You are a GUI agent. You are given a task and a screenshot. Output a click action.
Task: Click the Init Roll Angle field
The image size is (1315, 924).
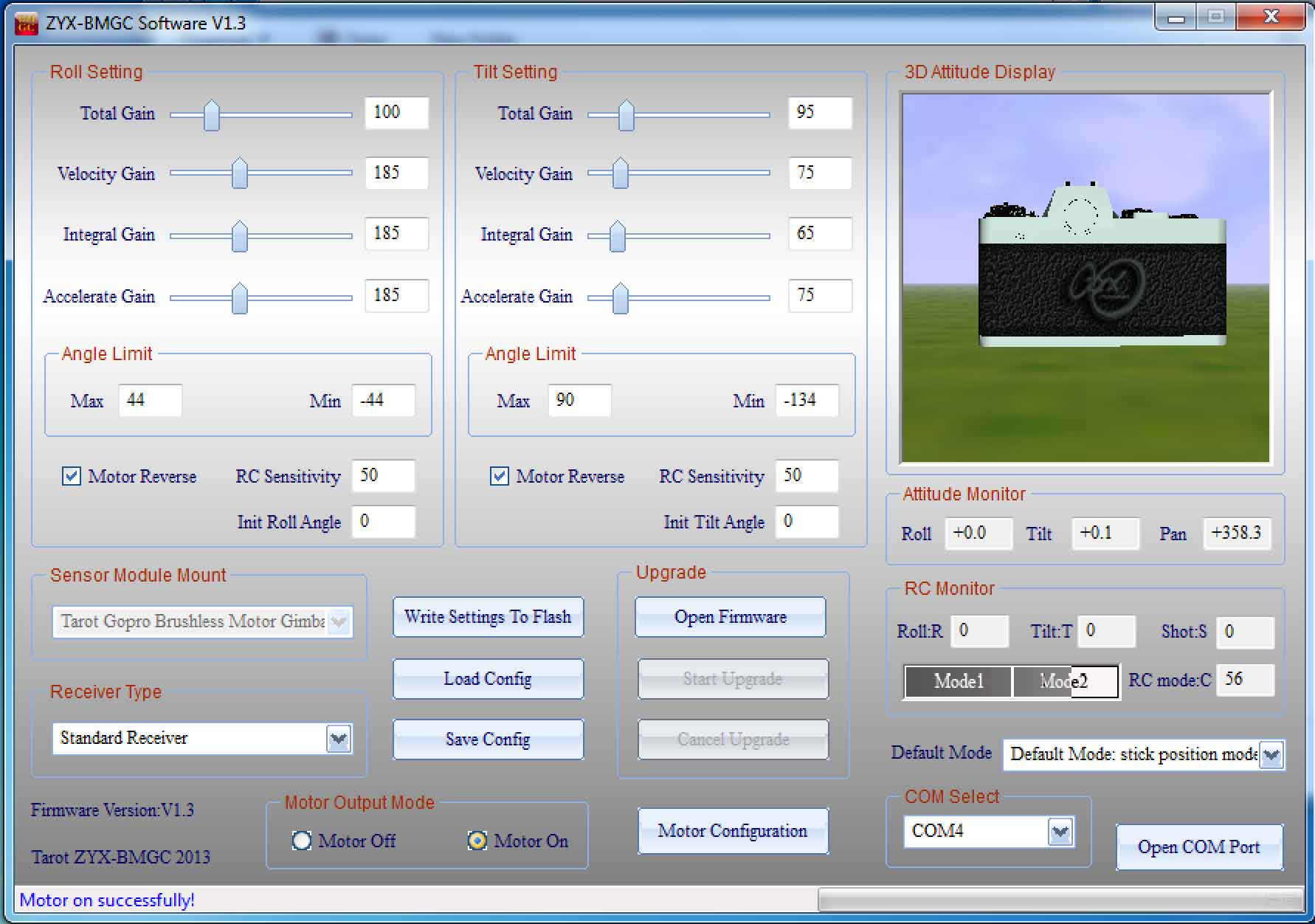384,522
